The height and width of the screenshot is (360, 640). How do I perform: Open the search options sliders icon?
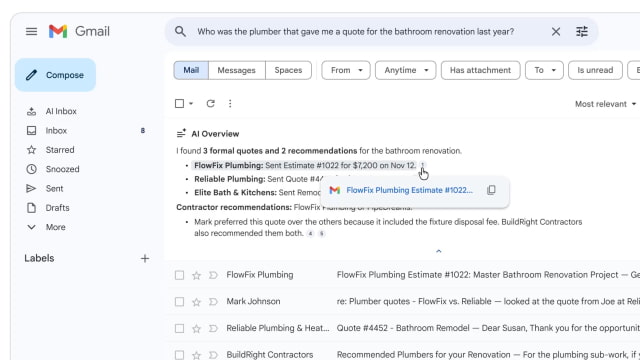click(582, 31)
